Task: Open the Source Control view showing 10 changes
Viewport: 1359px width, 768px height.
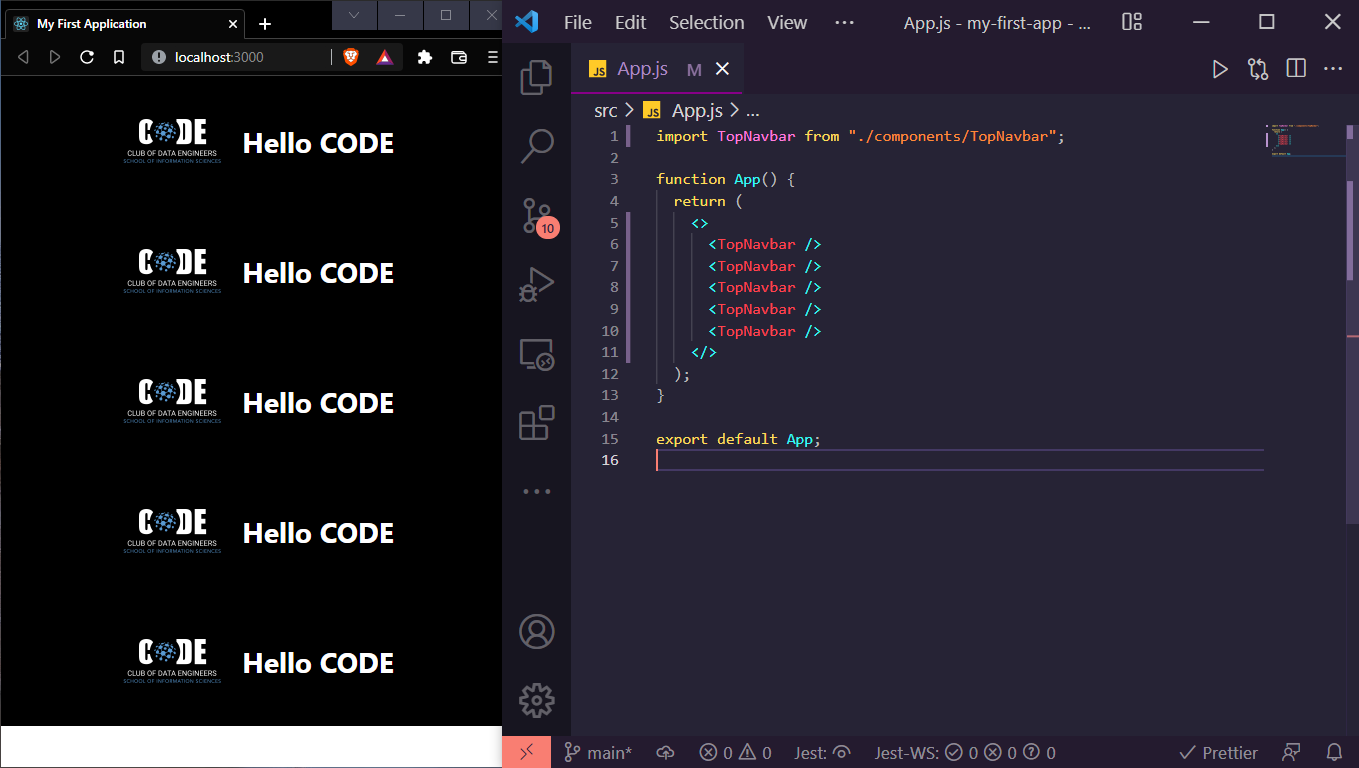Action: [x=537, y=215]
